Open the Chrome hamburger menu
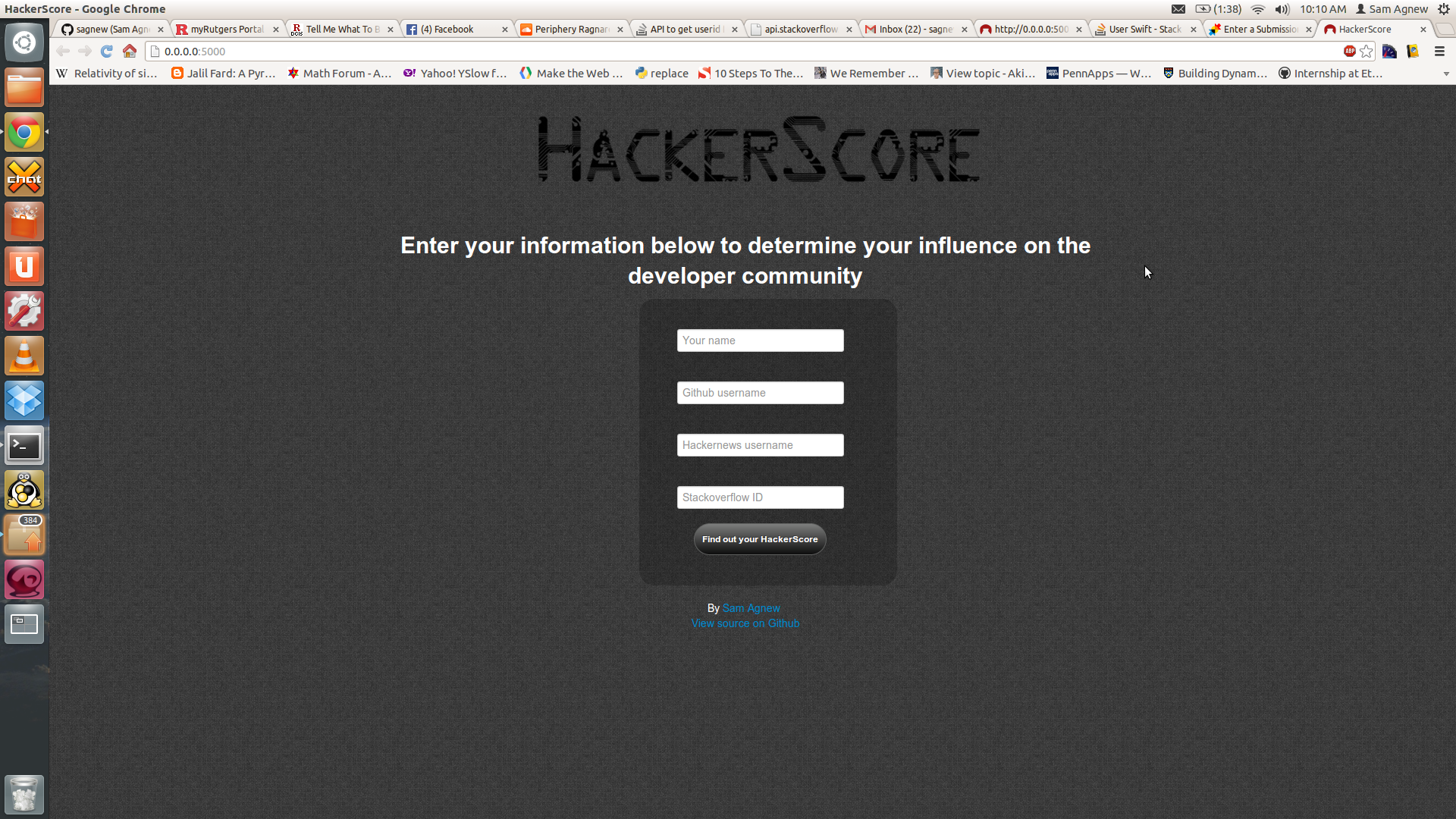The width and height of the screenshot is (1456, 819). point(1439,52)
